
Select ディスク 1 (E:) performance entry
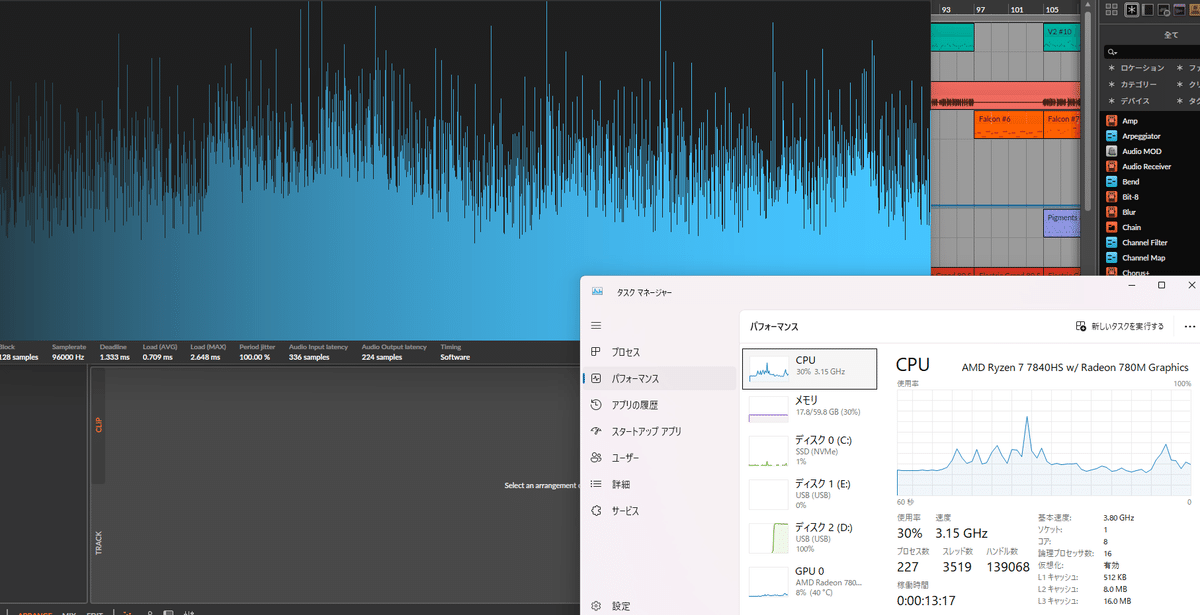809,494
